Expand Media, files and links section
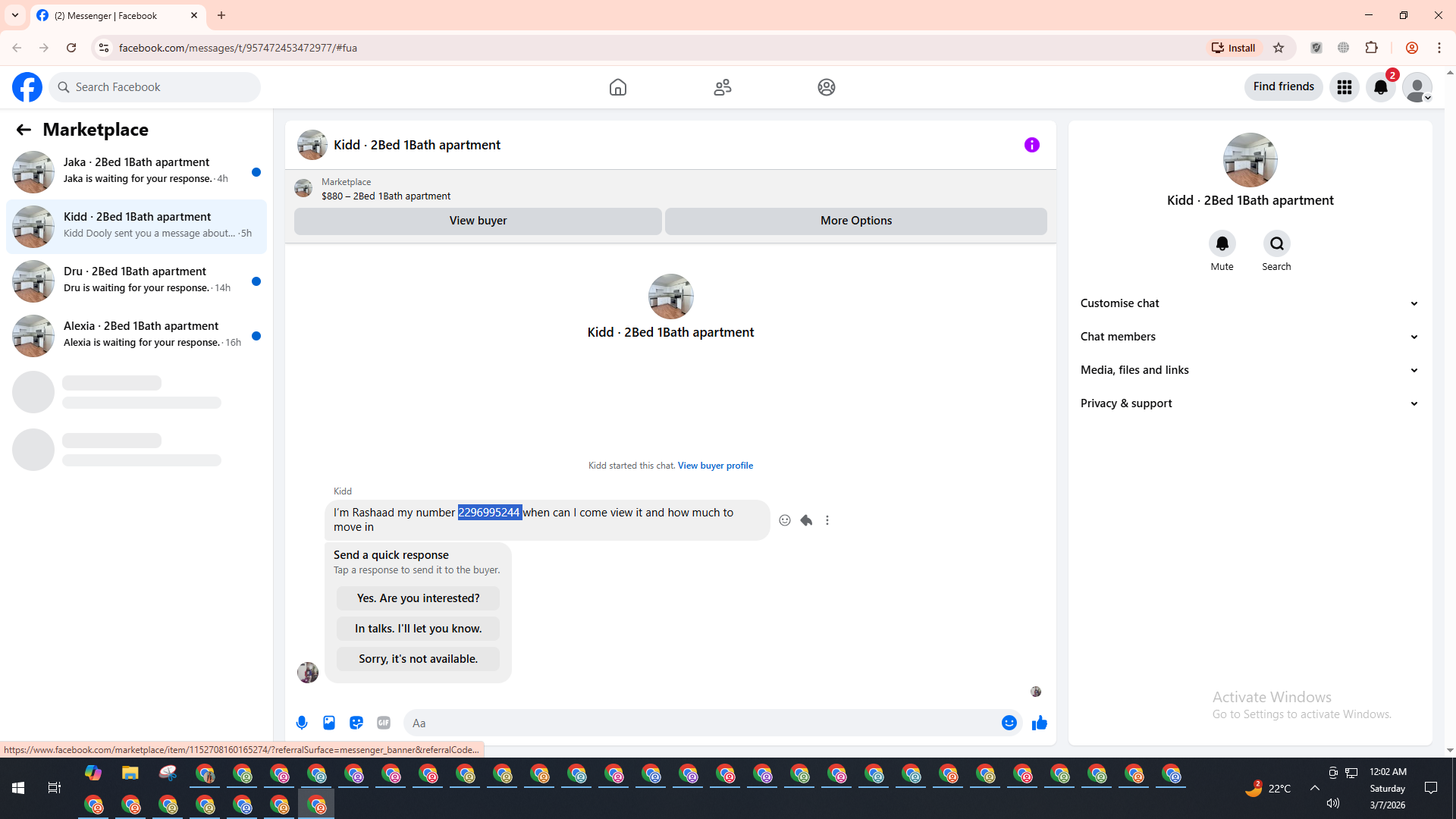1456x819 pixels. point(1249,370)
